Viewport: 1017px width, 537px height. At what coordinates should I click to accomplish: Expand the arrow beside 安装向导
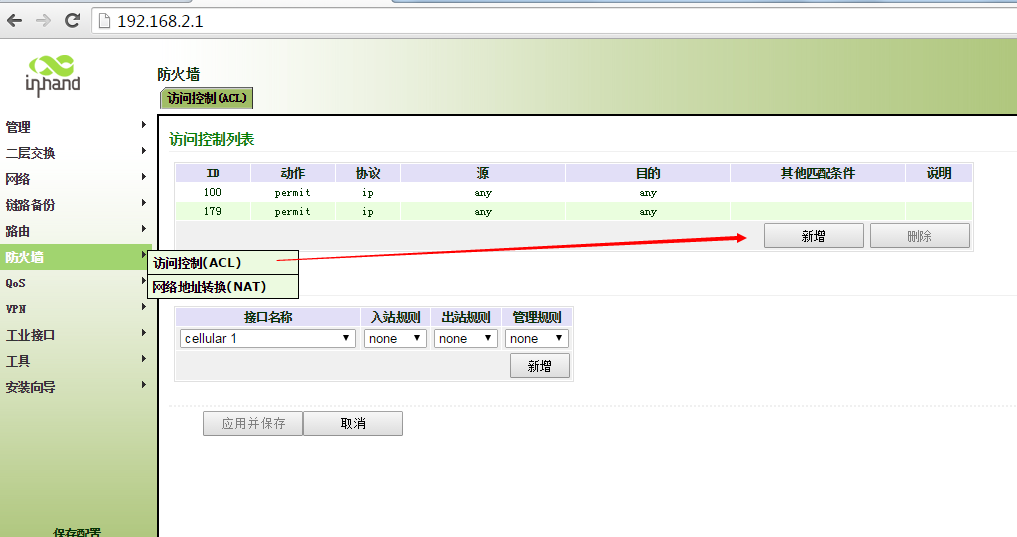pyautogui.click(x=143, y=385)
